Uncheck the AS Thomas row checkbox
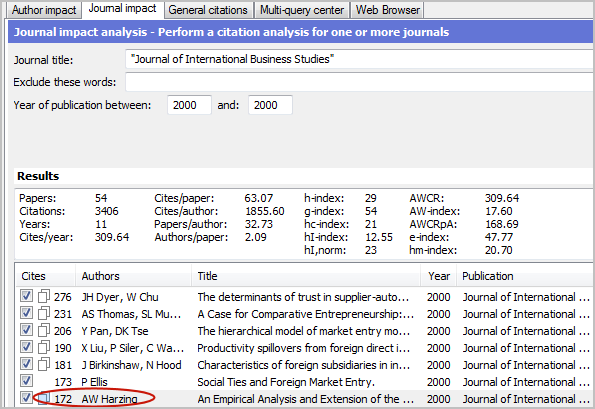Image resolution: width=595 pixels, height=409 pixels. (26, 313)
